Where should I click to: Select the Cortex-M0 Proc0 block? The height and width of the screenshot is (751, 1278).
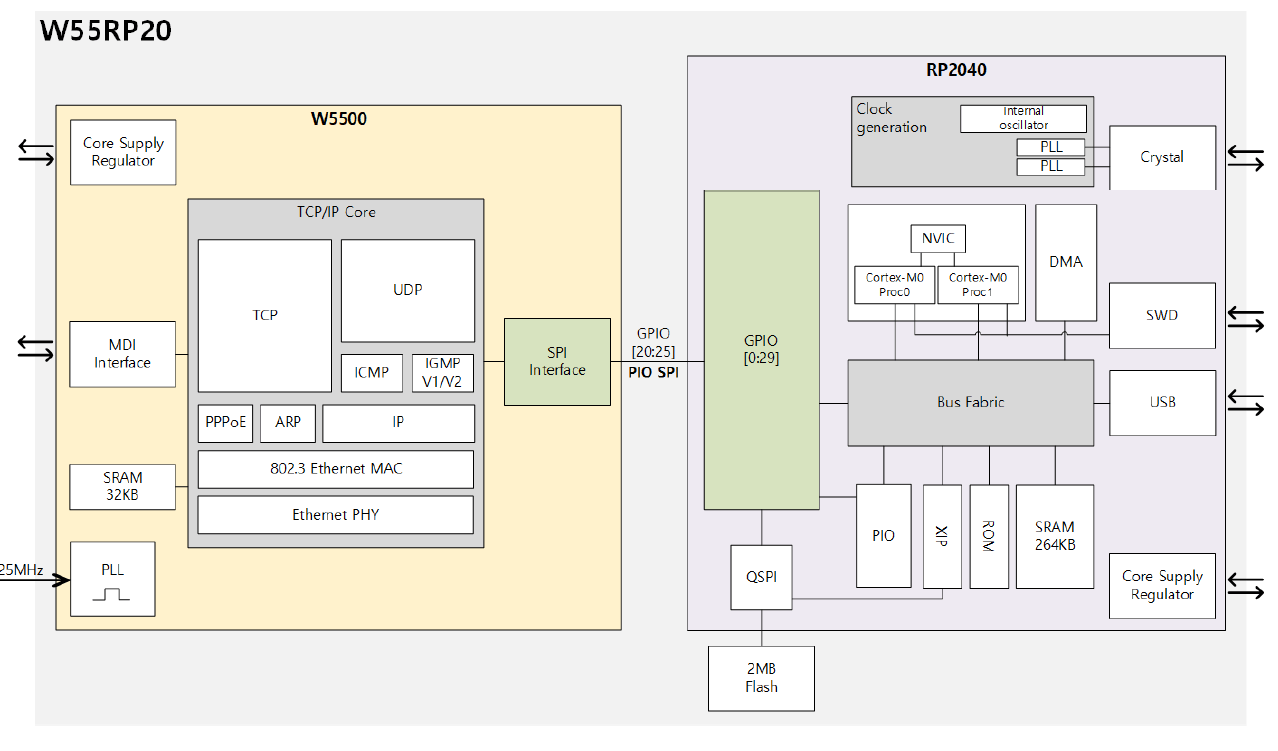(x=894, y=285)
